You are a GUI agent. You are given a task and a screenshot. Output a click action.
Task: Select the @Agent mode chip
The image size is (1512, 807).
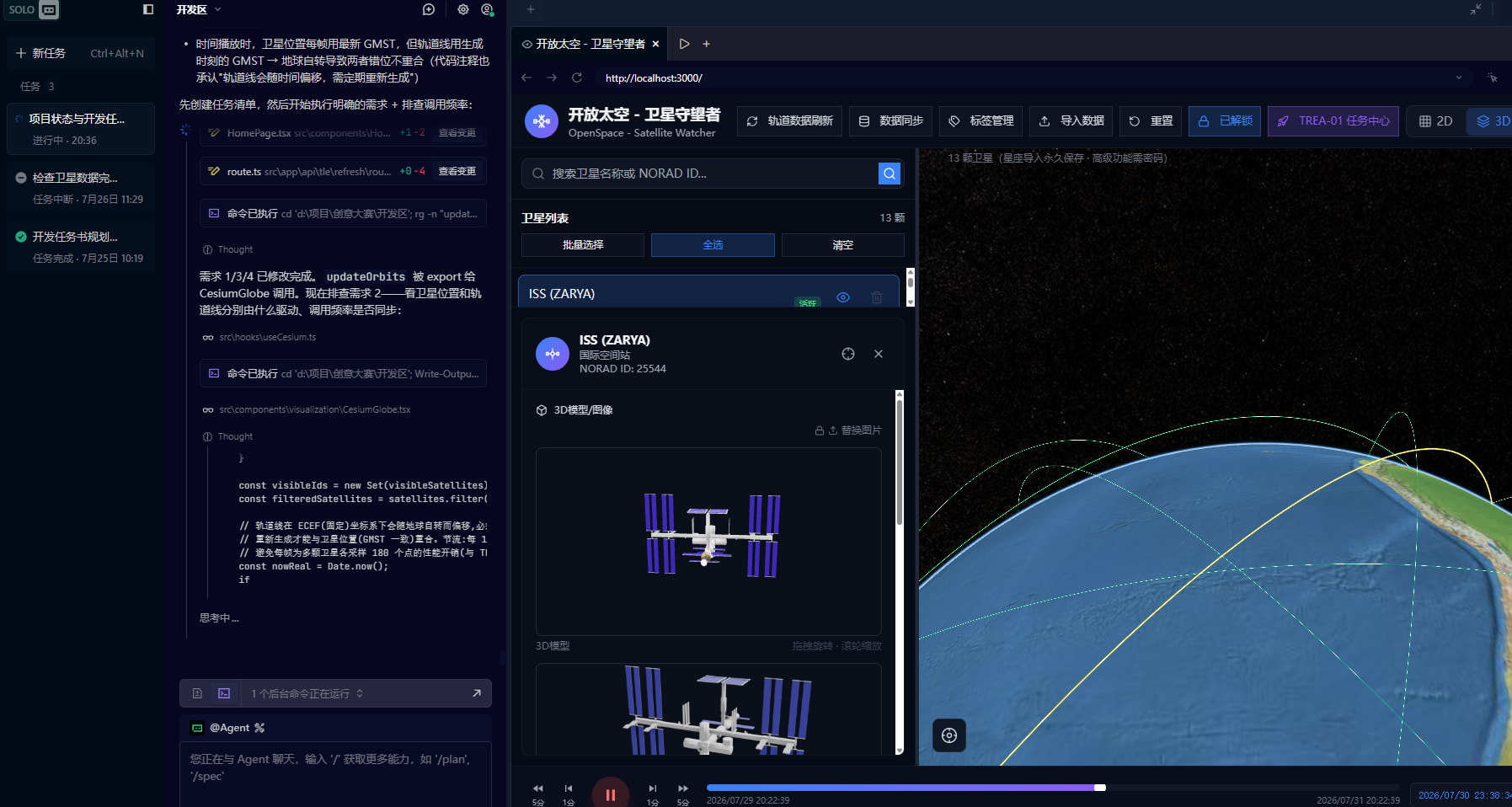pos(228,728)
